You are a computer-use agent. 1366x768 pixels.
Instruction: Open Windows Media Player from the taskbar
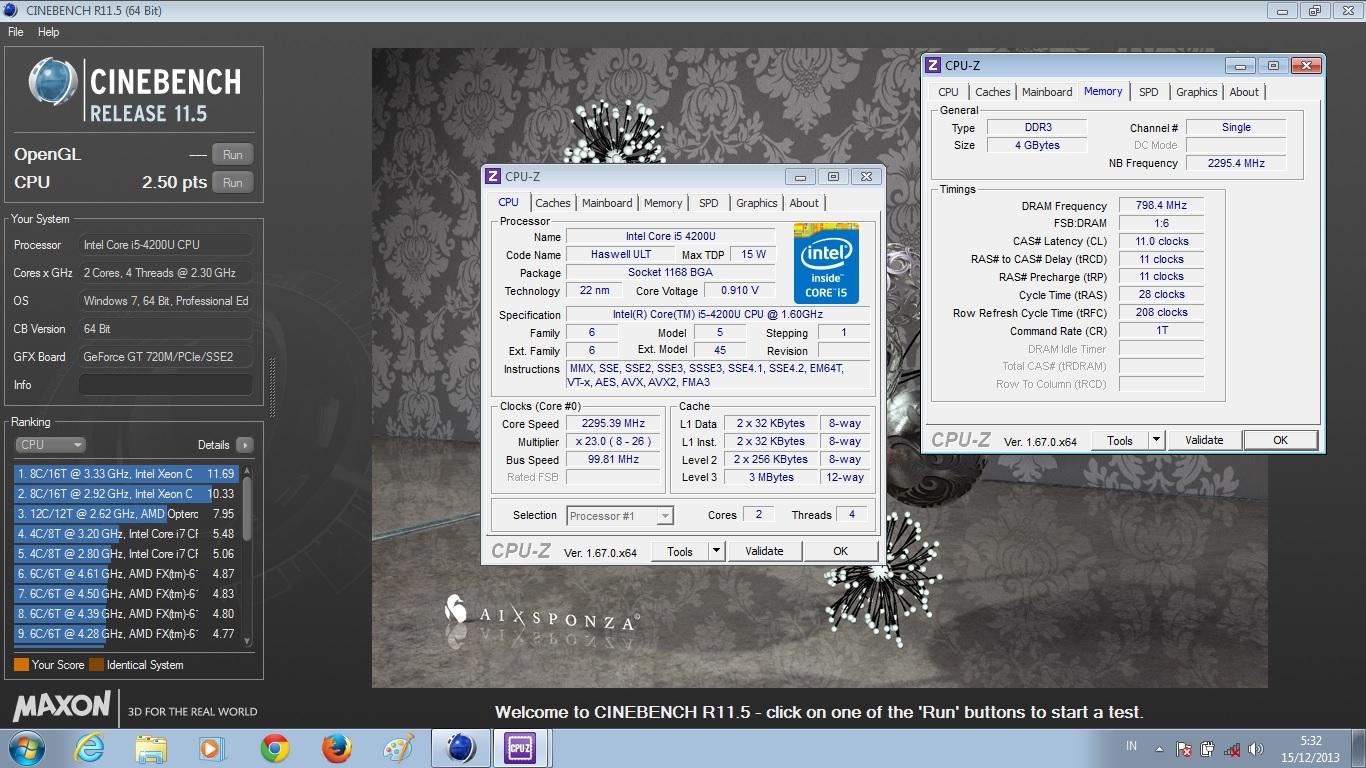click(212, 748)
